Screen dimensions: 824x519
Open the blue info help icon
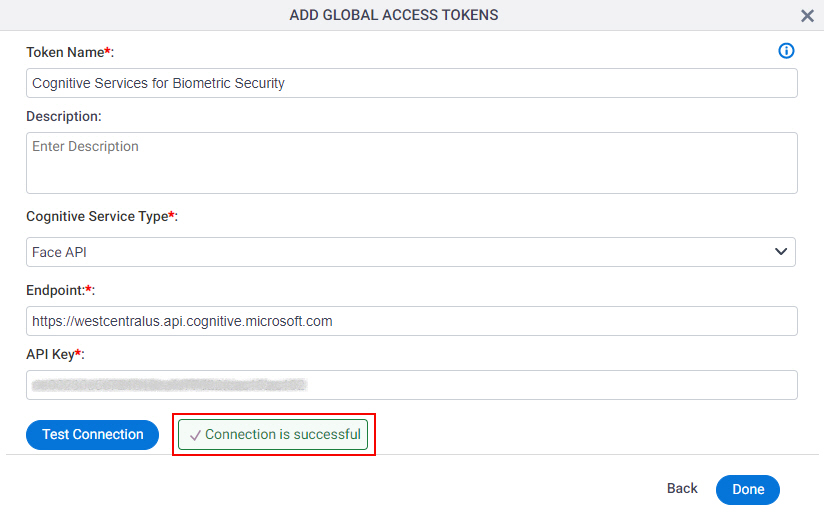[x=786, y=51]
